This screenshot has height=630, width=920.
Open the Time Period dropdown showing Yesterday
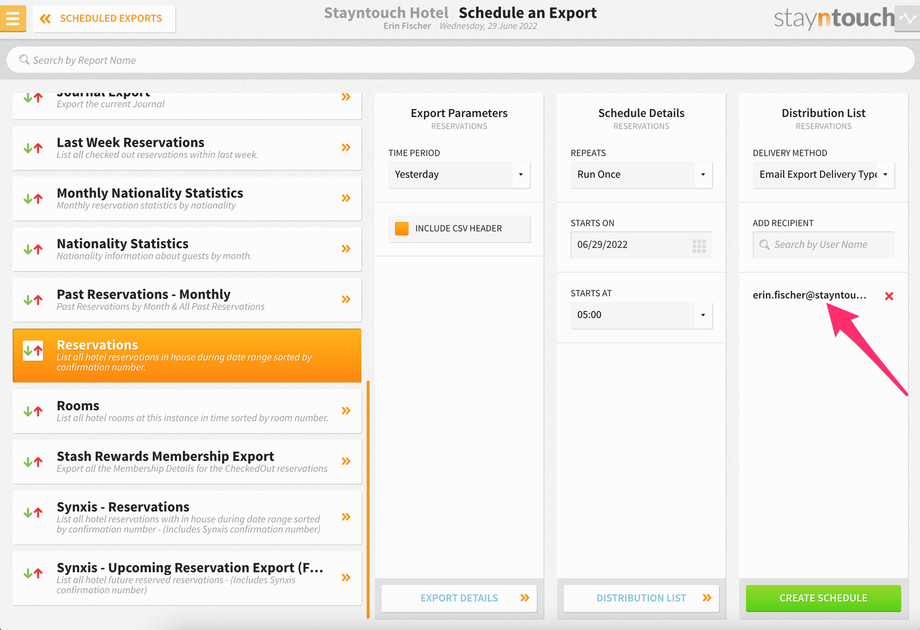[459, 174]
